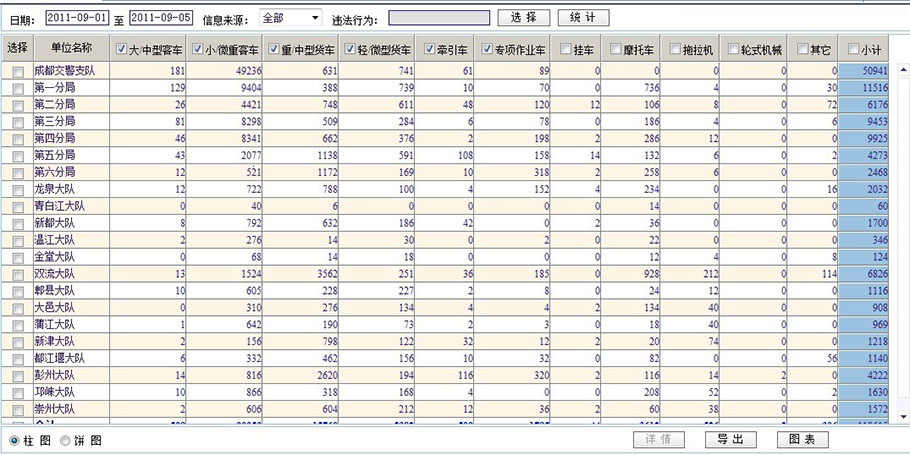The image size is (910, 455).
Task: Toggle the 小/微型客车 column checkbox
Action: pyautogui.click(x=197, y=49)
